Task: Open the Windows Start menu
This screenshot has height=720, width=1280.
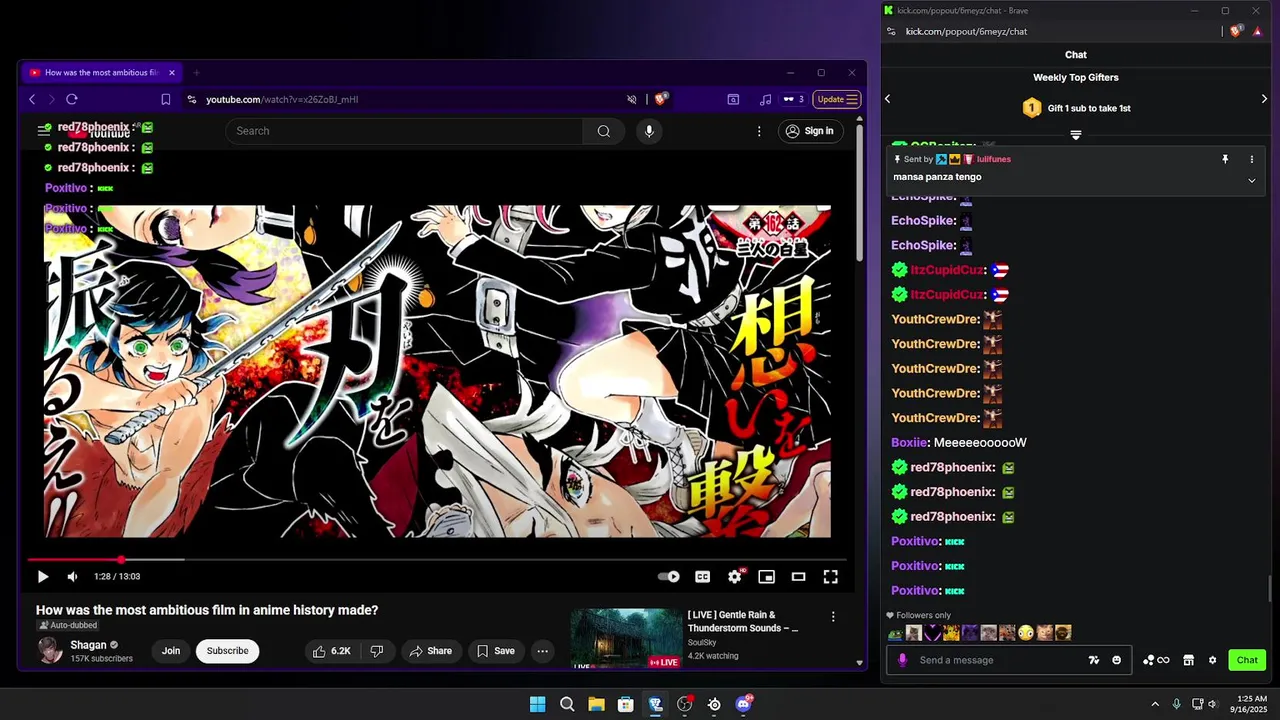Action: (538, 705)
